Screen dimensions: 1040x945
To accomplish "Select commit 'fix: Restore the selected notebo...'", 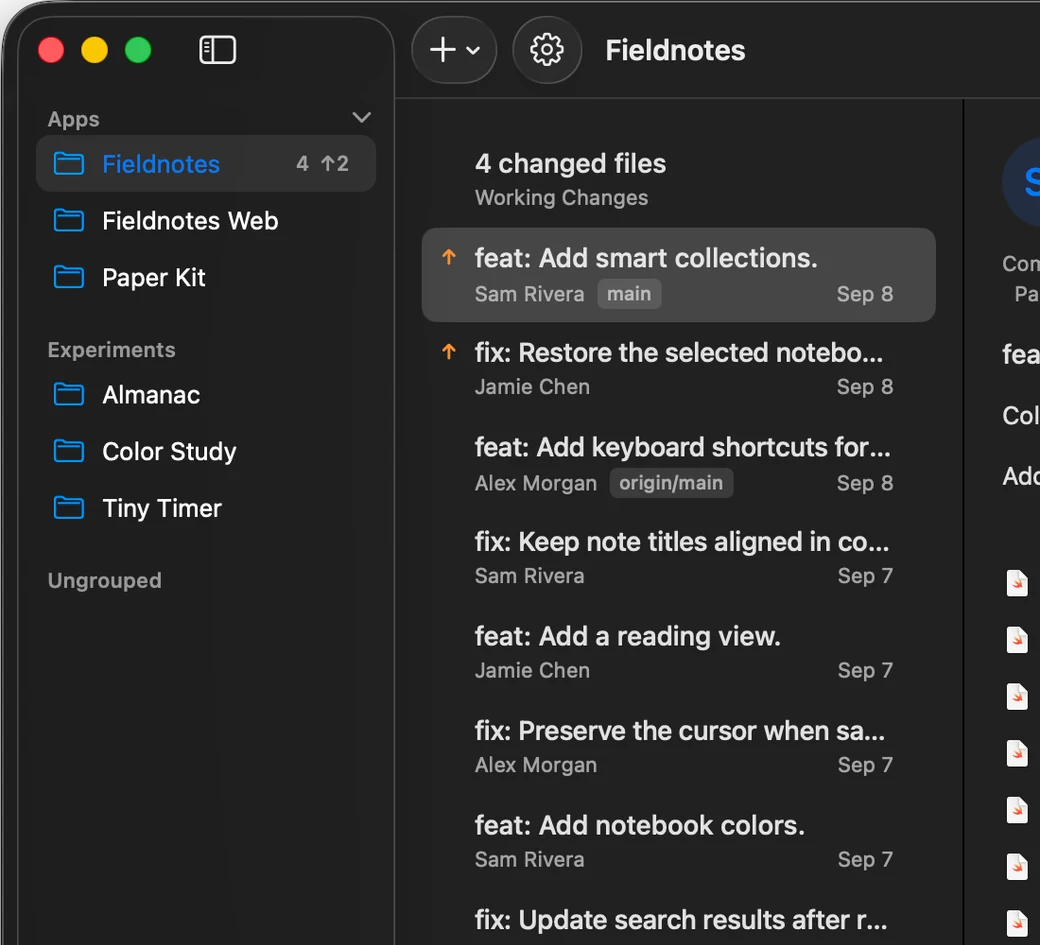I will (679, 369).
